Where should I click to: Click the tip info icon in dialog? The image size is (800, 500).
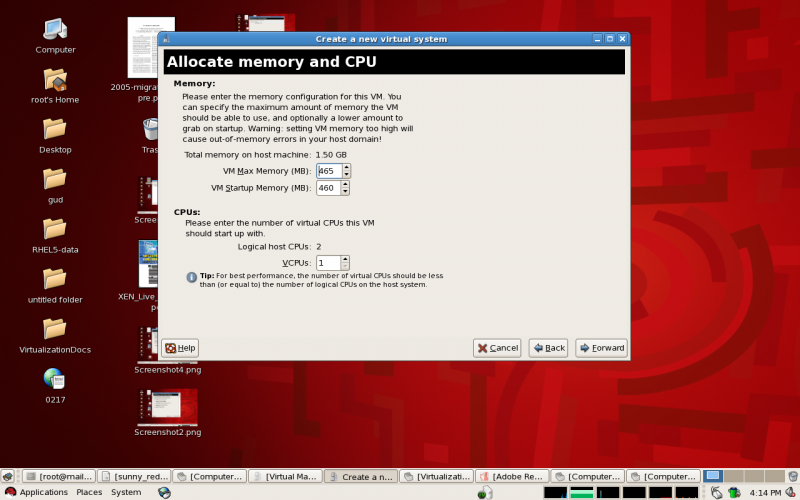tap(191, 277)
